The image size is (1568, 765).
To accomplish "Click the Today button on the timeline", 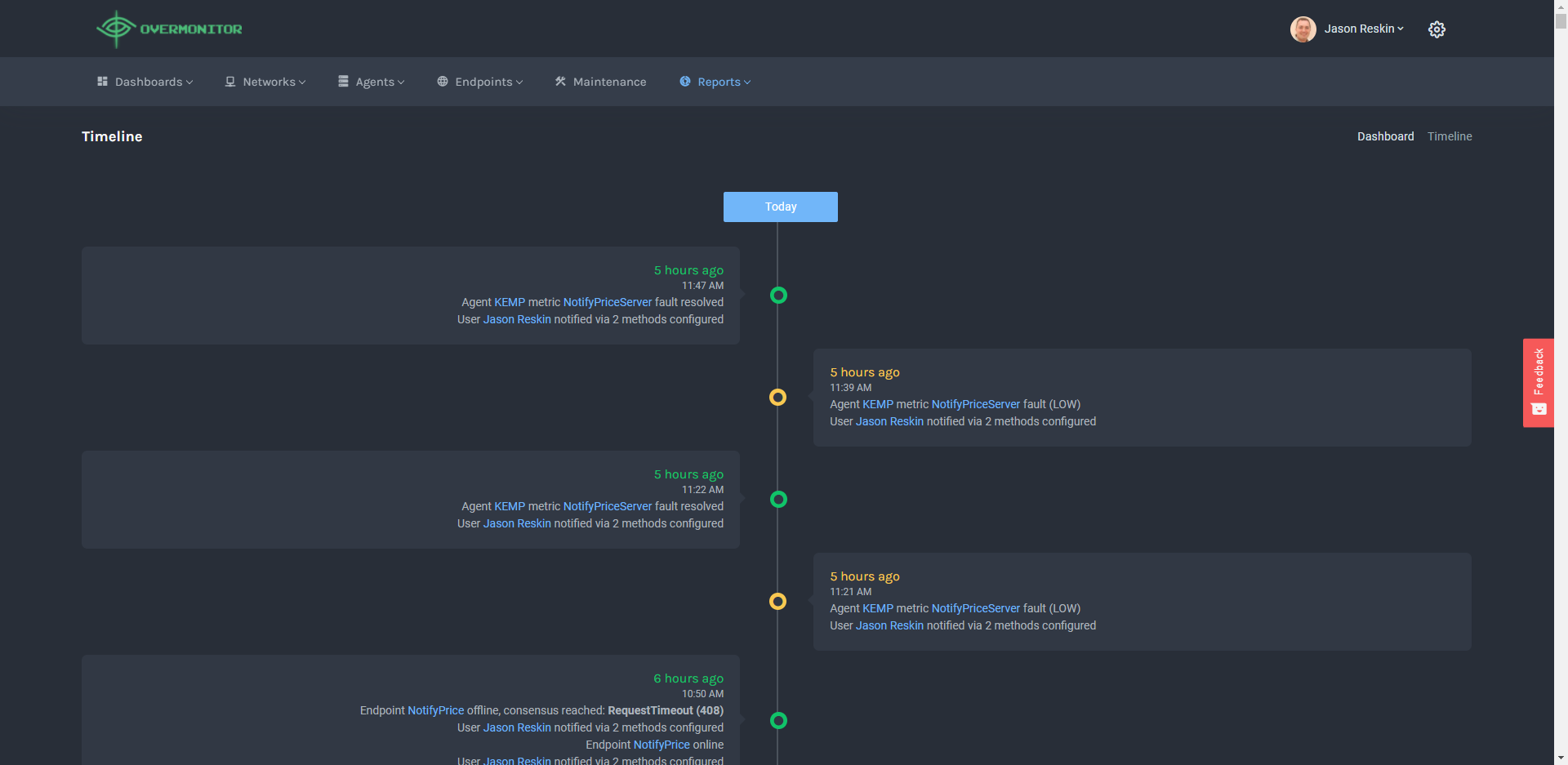I will [780, 207].
